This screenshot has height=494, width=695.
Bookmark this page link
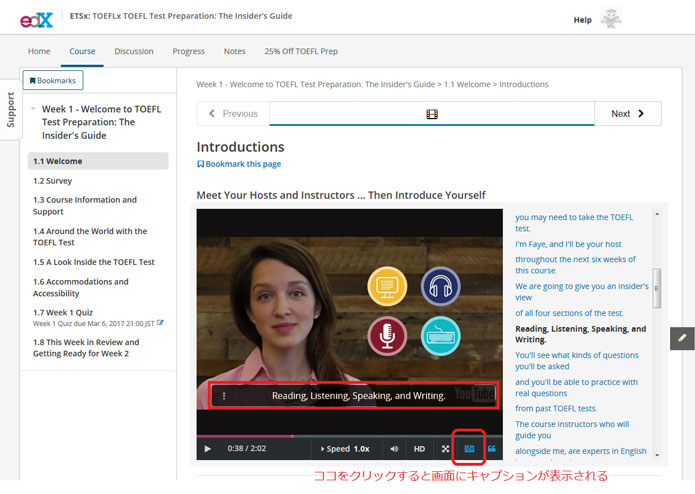point(238,164)
